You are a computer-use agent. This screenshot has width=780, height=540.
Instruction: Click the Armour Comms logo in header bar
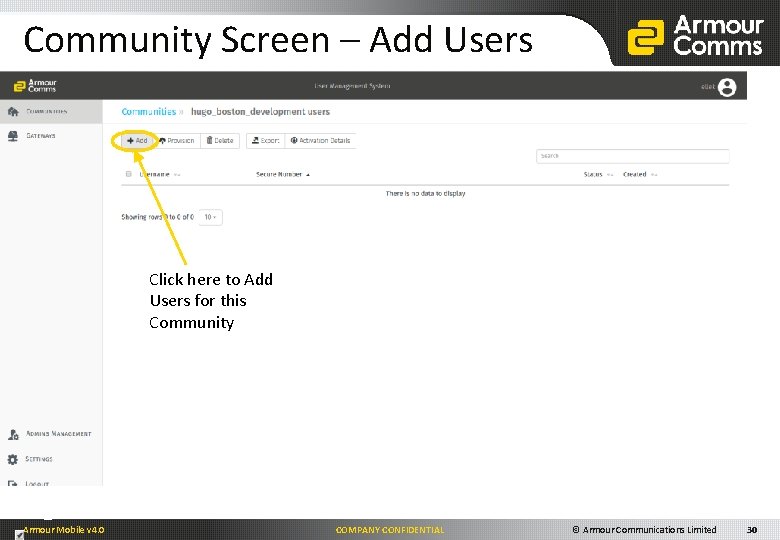[35, 86]
